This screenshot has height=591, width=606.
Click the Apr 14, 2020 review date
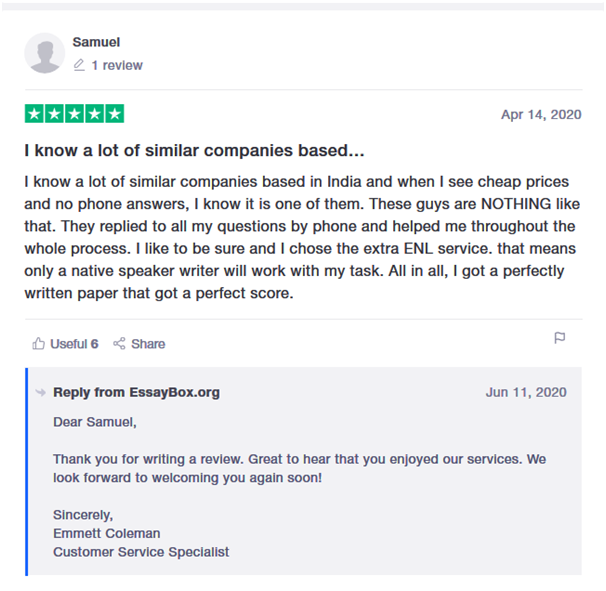[x=541, y=114]
